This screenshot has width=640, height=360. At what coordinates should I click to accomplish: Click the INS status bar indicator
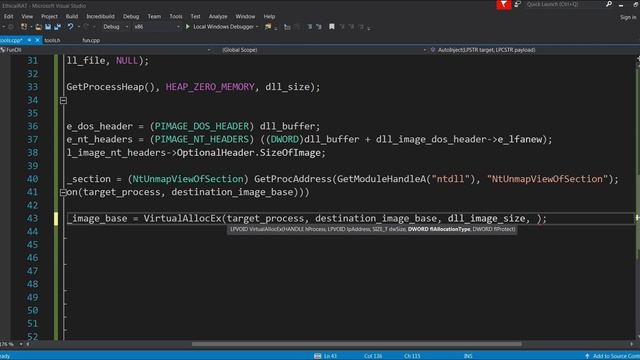[468, 356]
